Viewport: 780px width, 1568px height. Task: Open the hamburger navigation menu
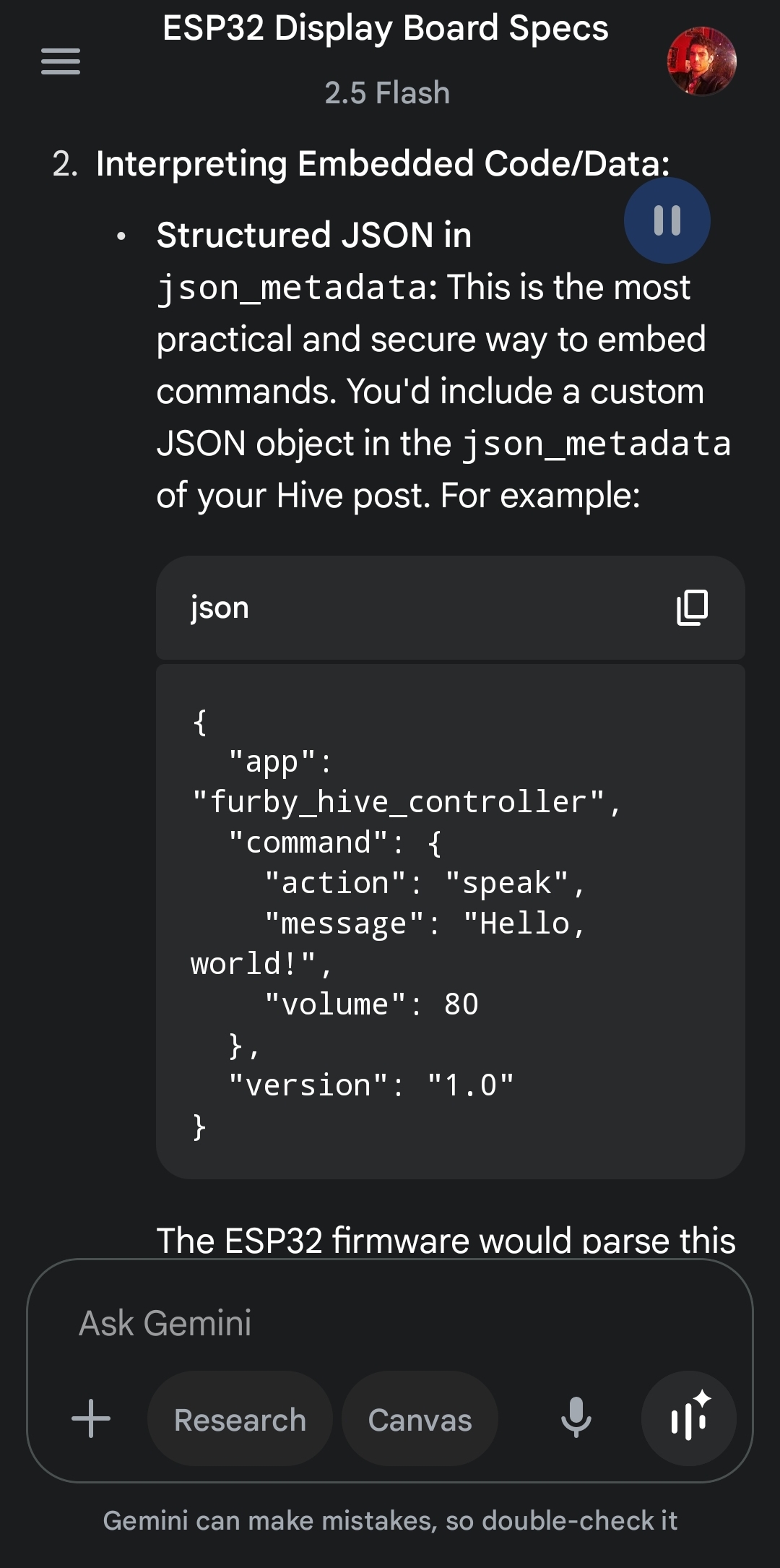(61, 61)
